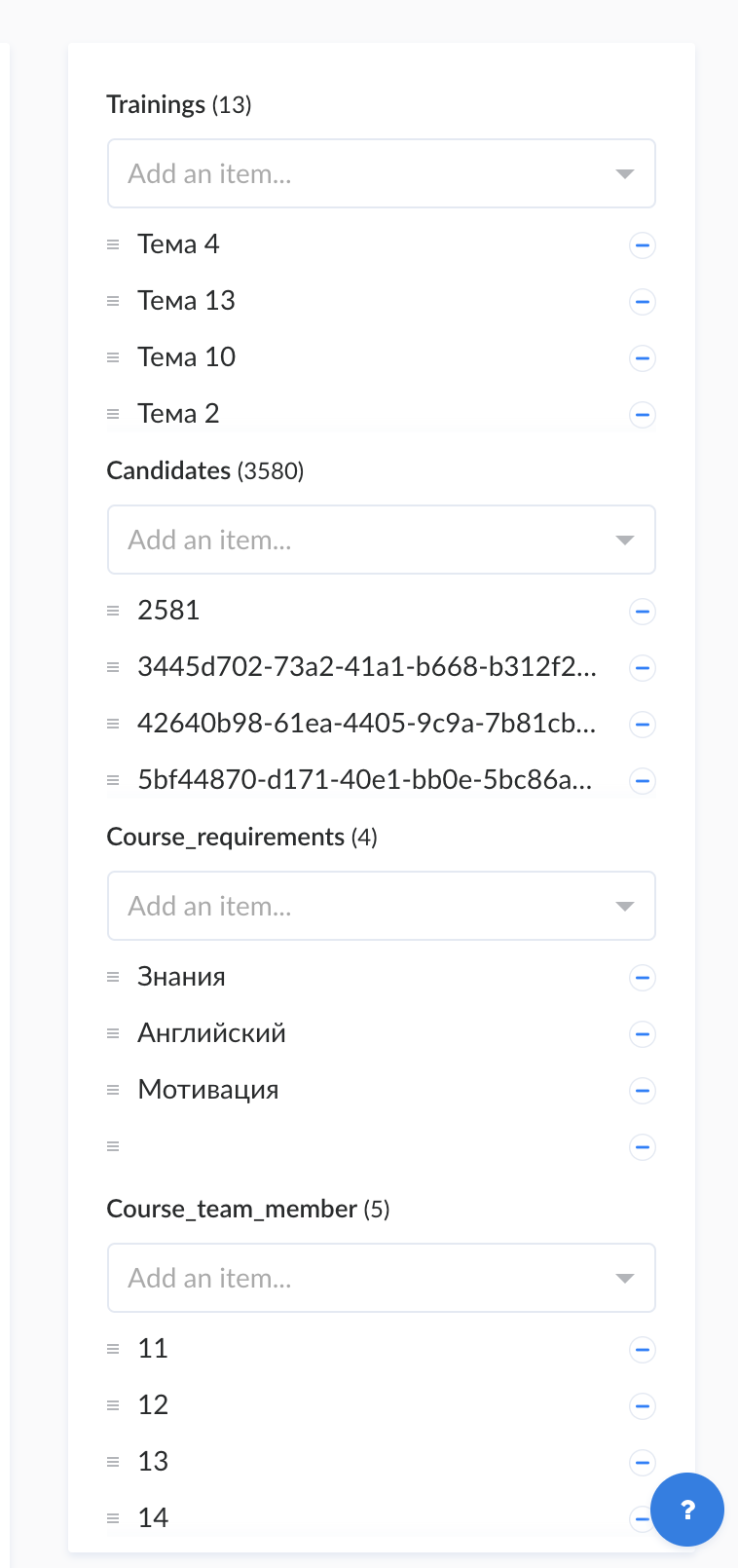Click the drag handle beside "Тема 10"
Viewport: 738px width, 1568px height.
tap(113, 357)
